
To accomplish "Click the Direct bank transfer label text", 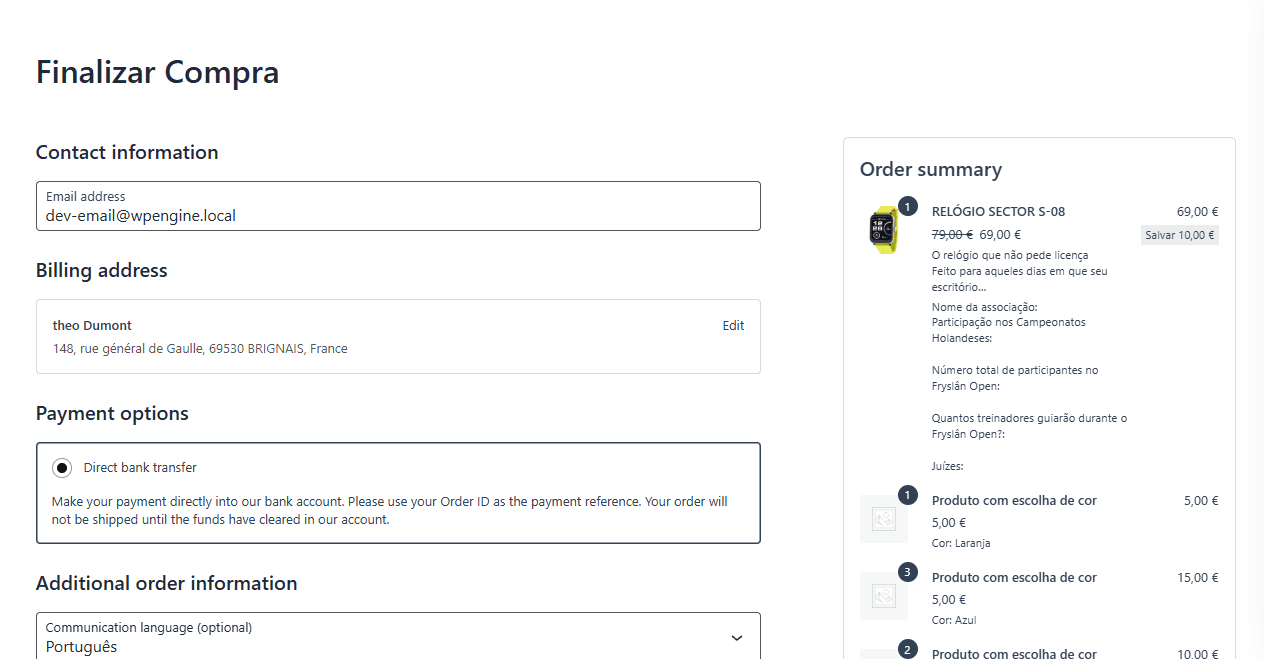I will click(x=140, y=468).
